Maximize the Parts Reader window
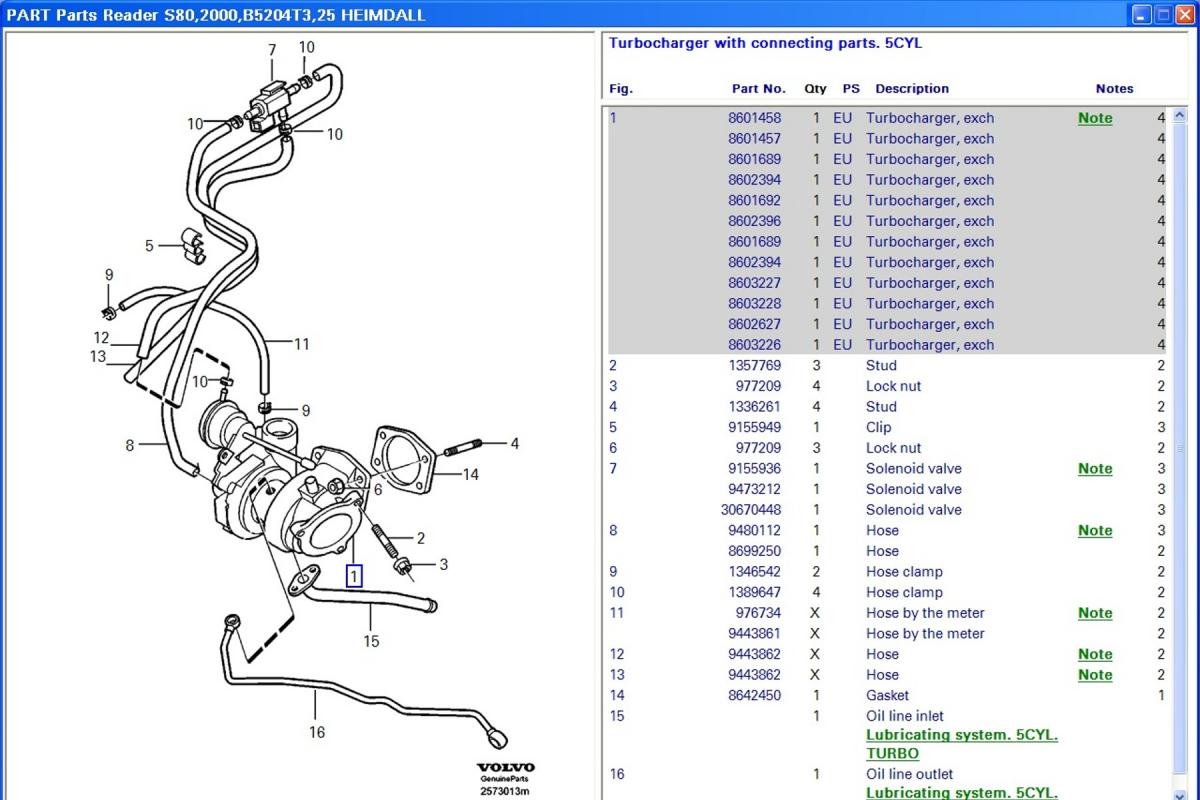The width and height of the screenshot is (1200, 800). pos(1164,14)
